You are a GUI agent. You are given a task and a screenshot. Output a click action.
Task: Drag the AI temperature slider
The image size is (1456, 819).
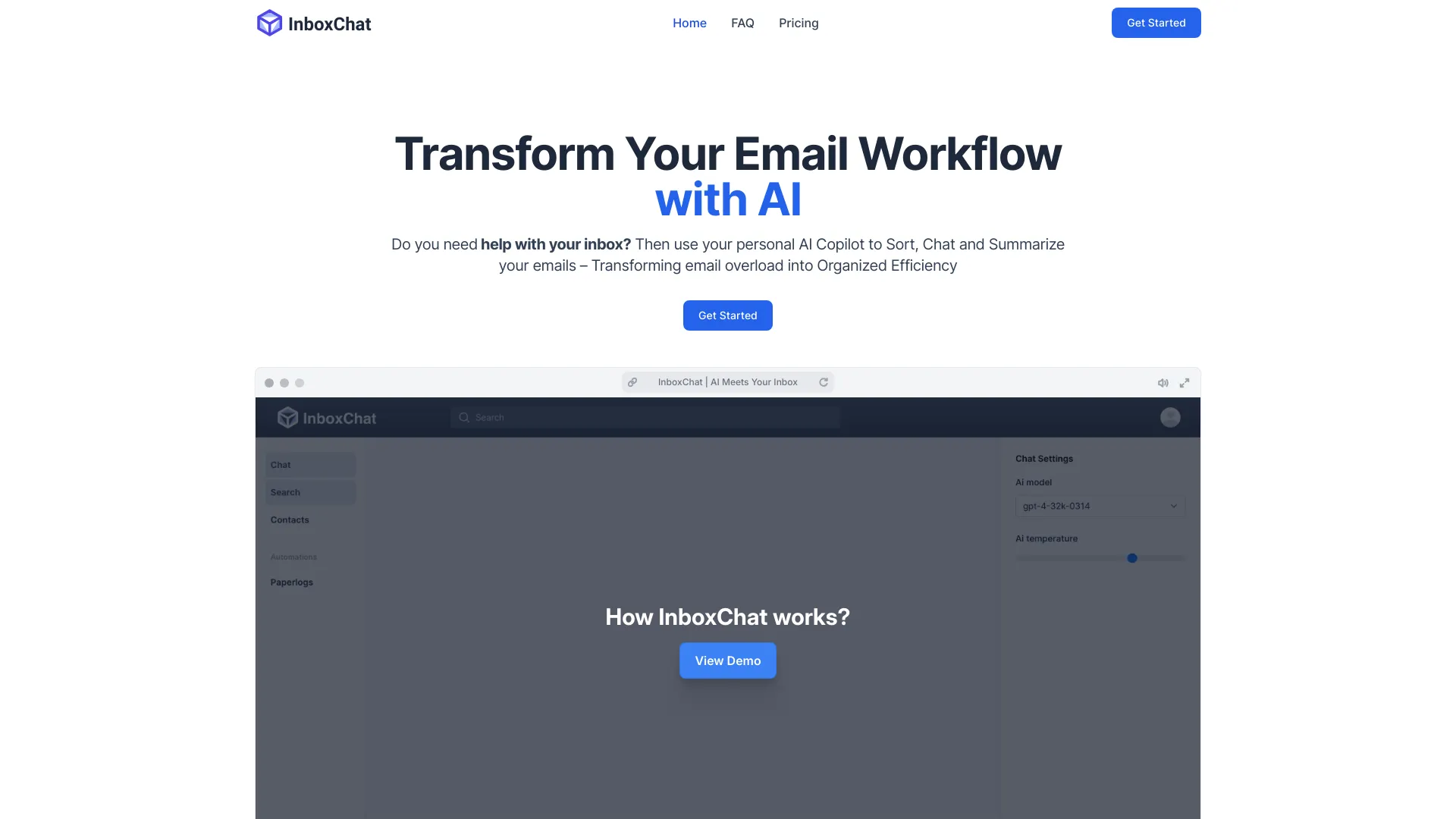pos(1131,558)
